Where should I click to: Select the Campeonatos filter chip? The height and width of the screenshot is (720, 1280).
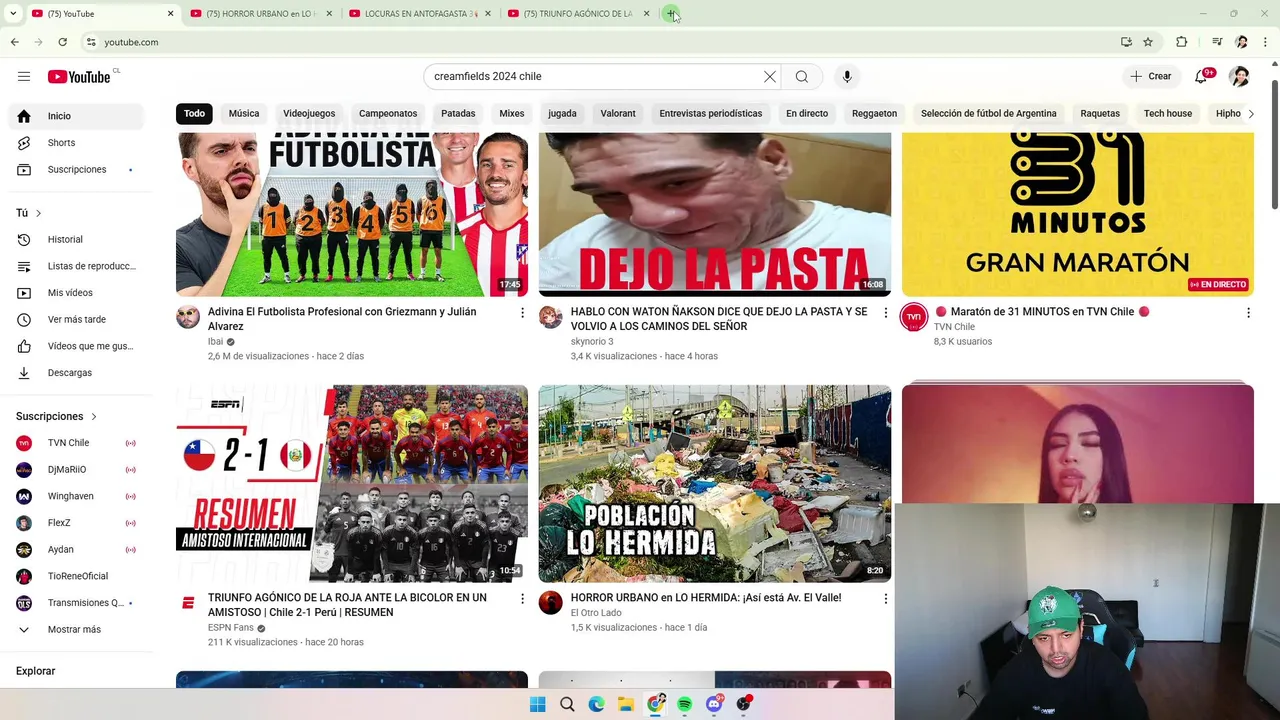point(388,114)
